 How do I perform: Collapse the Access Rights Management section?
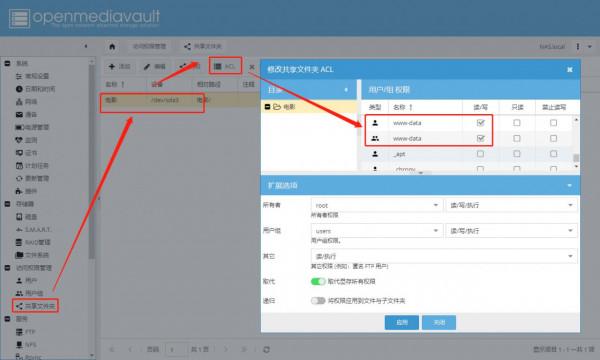coord(7,268)
